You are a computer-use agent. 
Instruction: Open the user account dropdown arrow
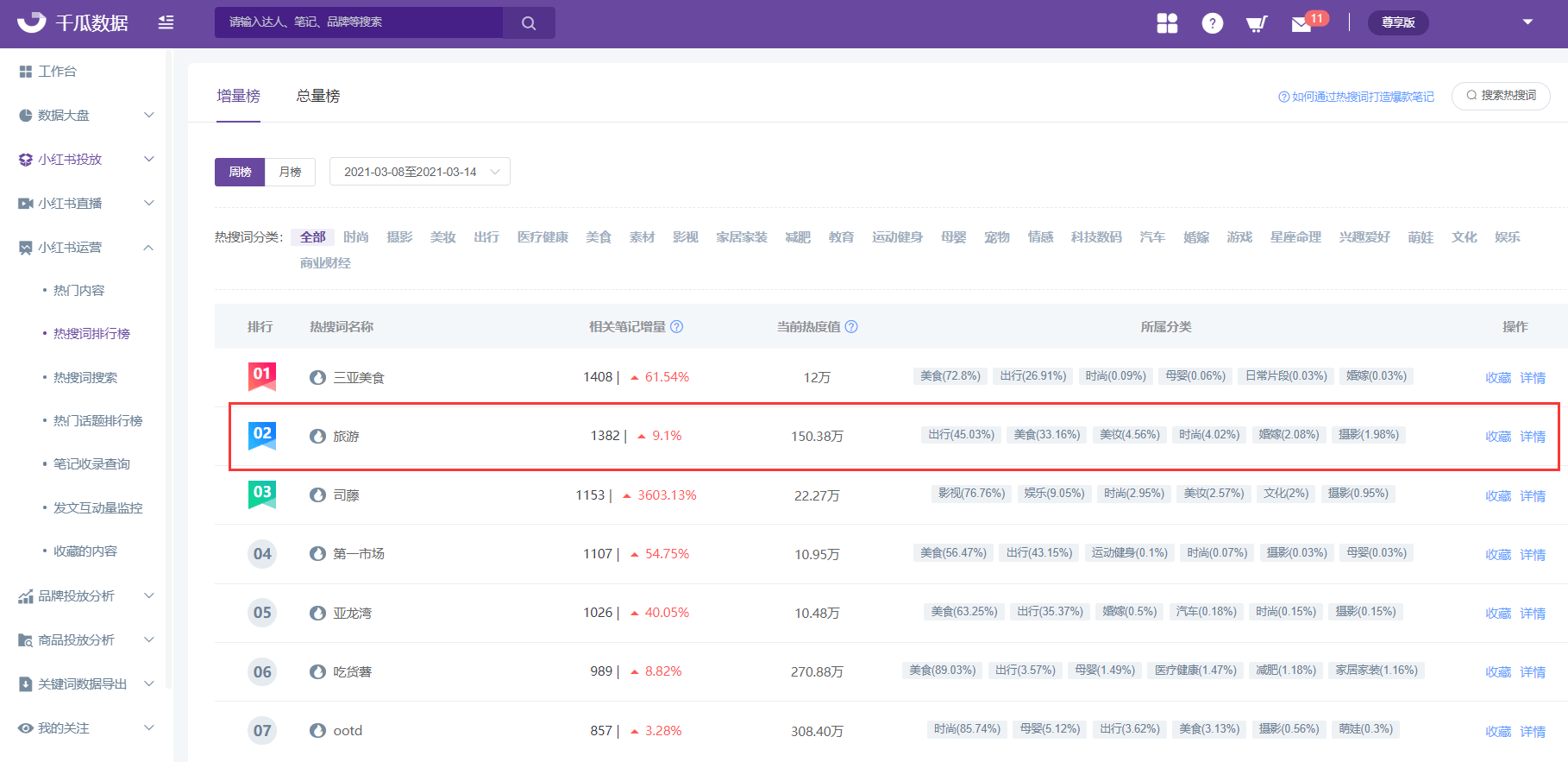click(1527, 22)
